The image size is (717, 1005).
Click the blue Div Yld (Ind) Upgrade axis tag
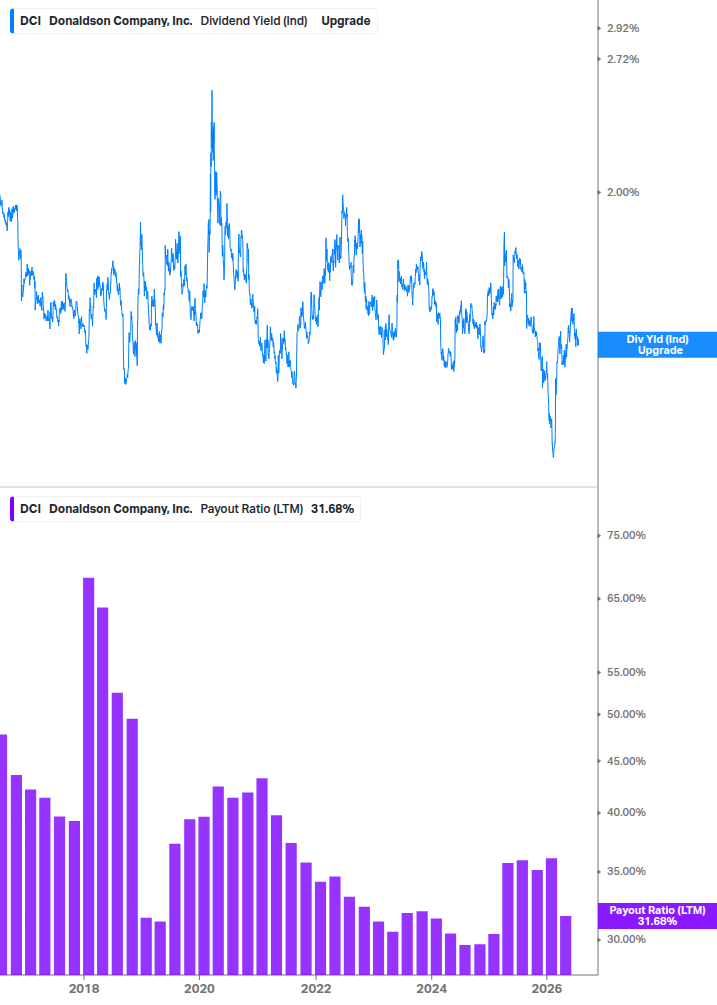(657, 345)
